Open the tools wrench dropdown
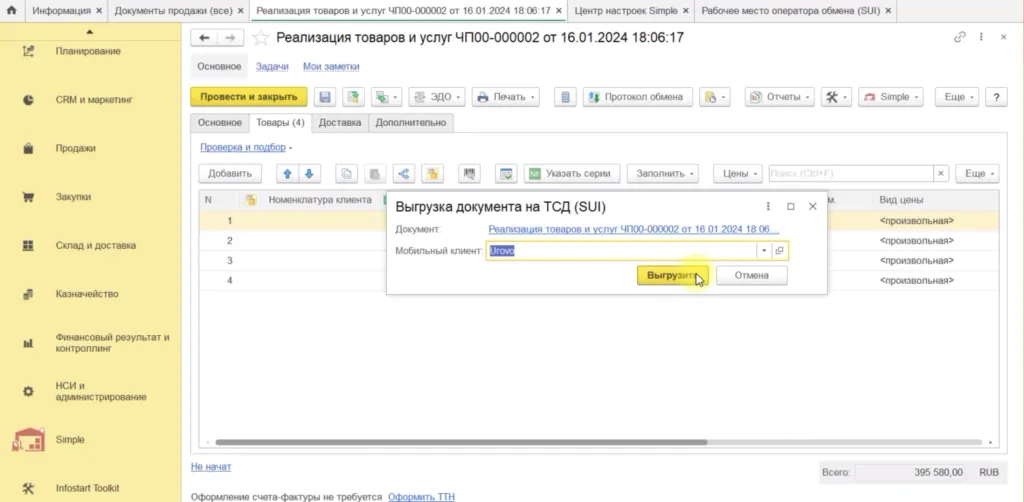 (836, 97)
